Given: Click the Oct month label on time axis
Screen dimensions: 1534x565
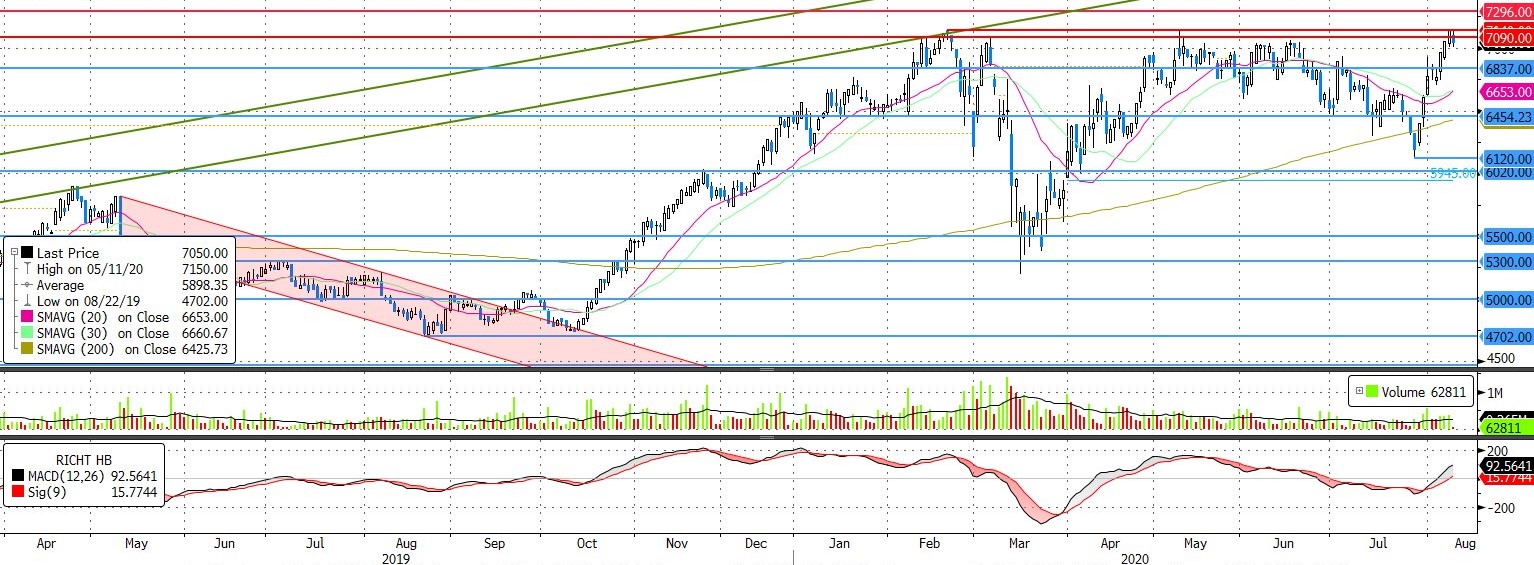Looking at the screenshot, I should click(587, 545).
